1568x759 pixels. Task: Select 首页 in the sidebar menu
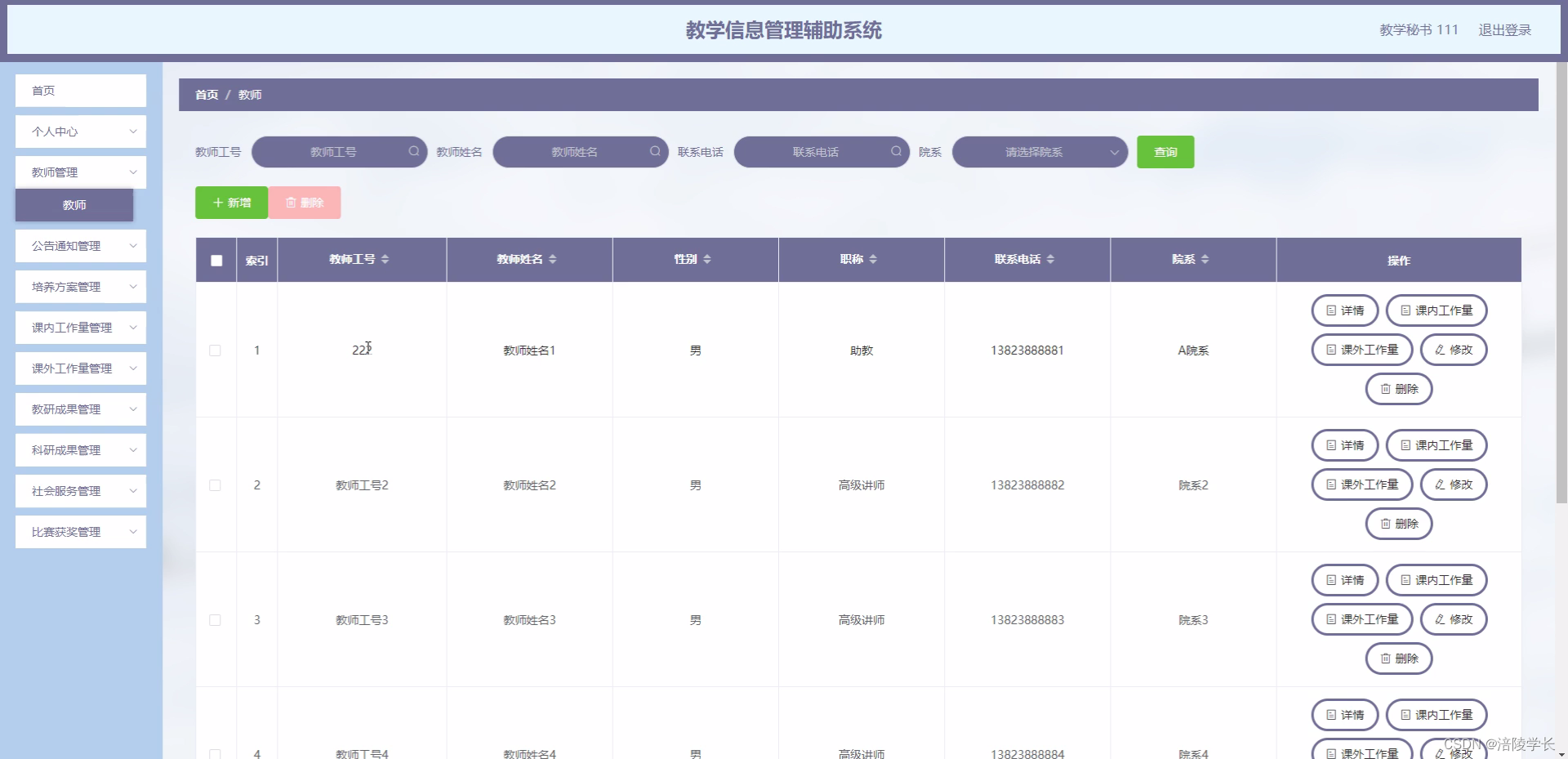click(x=80, y=91)
